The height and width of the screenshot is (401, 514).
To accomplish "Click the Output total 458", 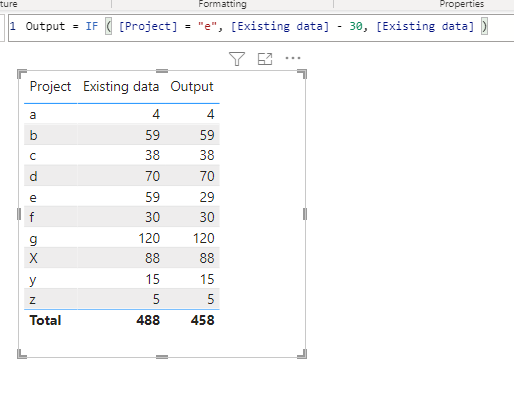I will pyautogui.click(x=202, y=320).
